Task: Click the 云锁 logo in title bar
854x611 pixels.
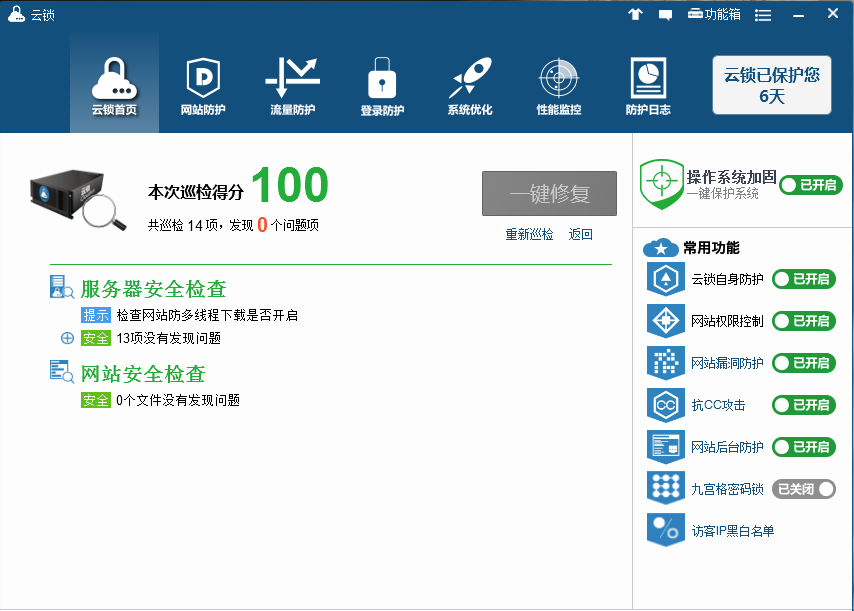Action: tap(16, 14)
